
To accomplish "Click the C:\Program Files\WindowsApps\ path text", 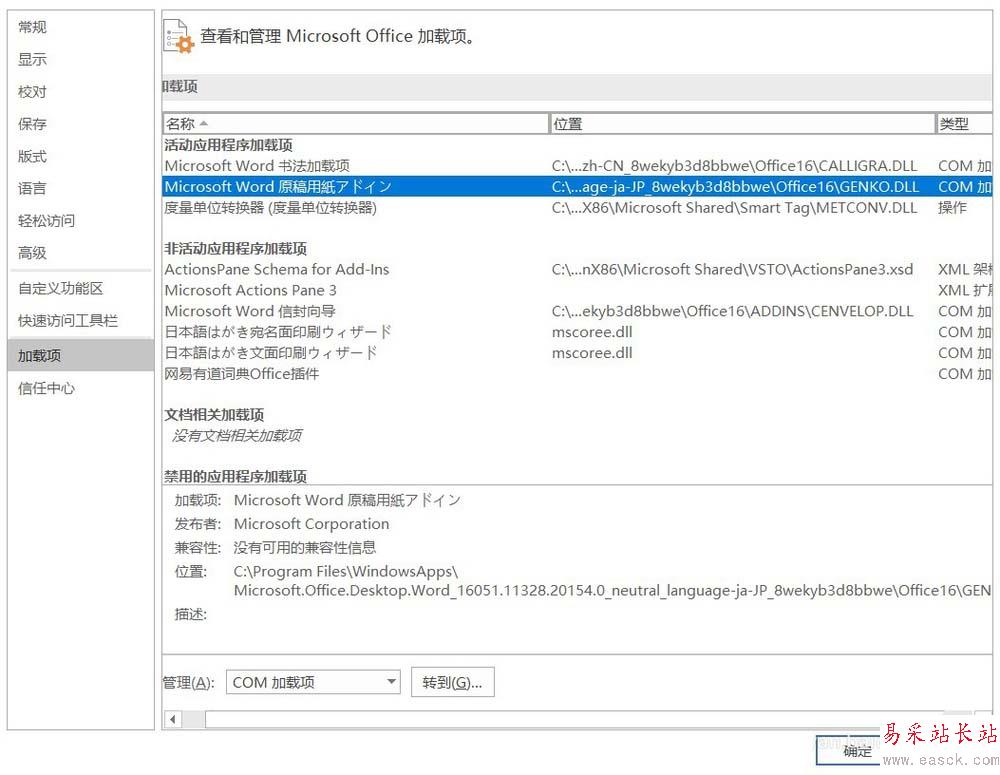I will point(346,571).
